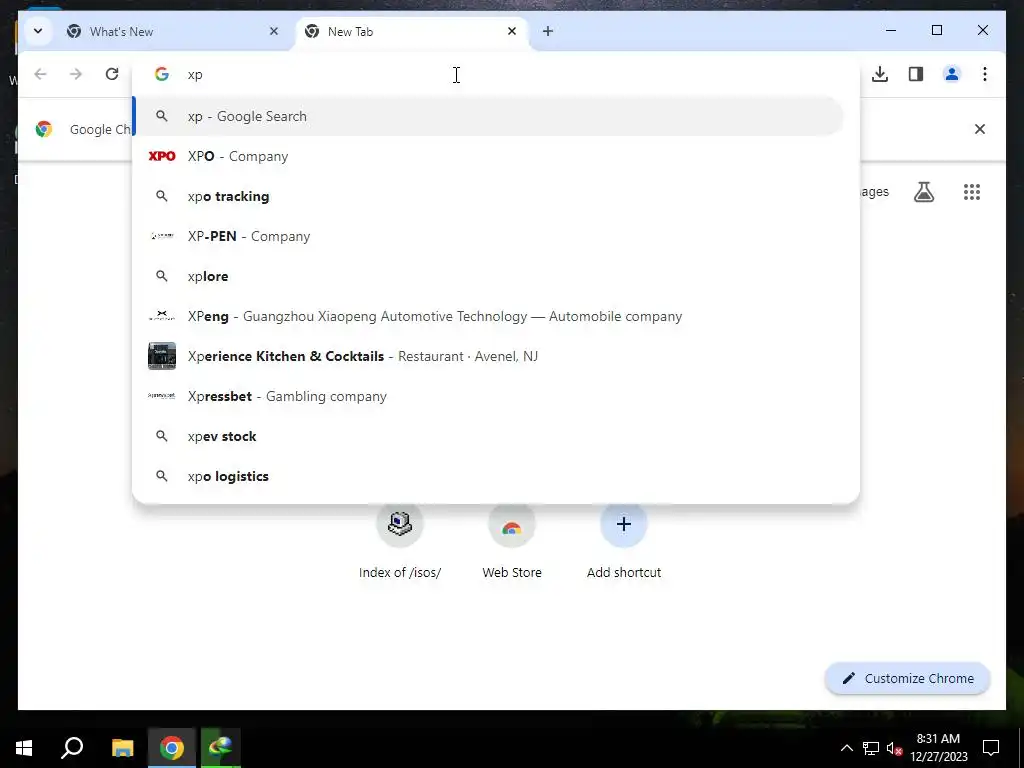
Task: Click the address bar containing xp
Action: point(496,74)
